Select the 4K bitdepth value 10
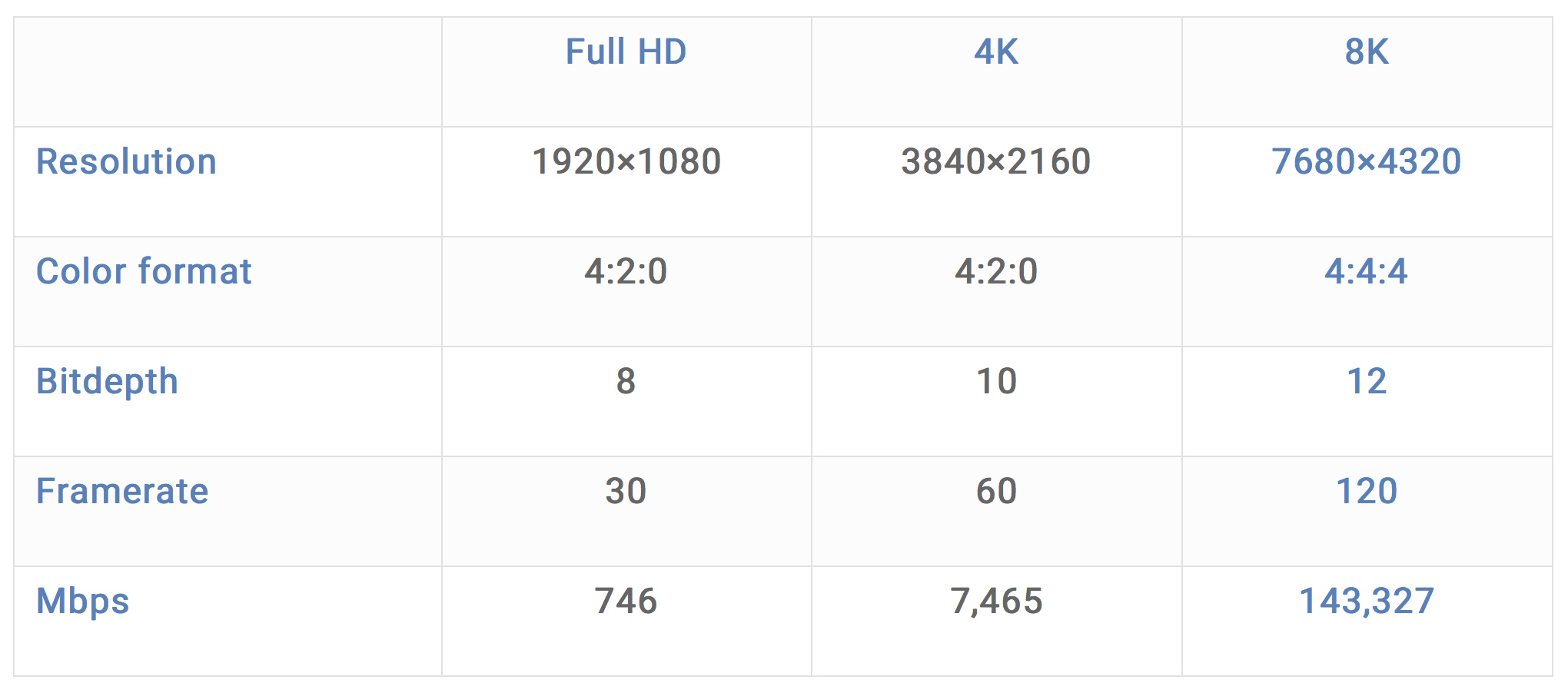This screenshot has width=1568, height=693. point(996,382)
